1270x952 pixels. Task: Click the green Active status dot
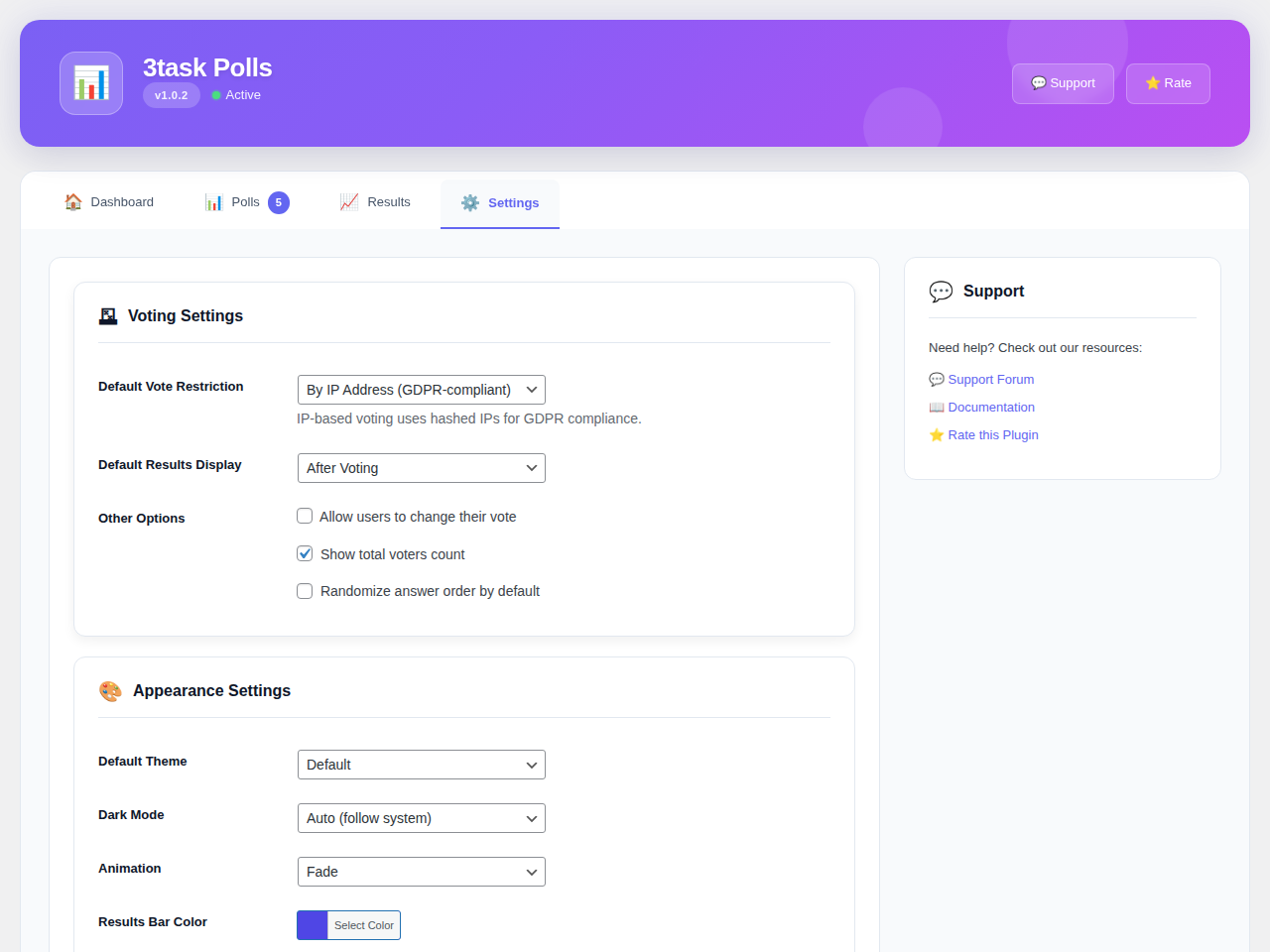(x=216, y=95)
